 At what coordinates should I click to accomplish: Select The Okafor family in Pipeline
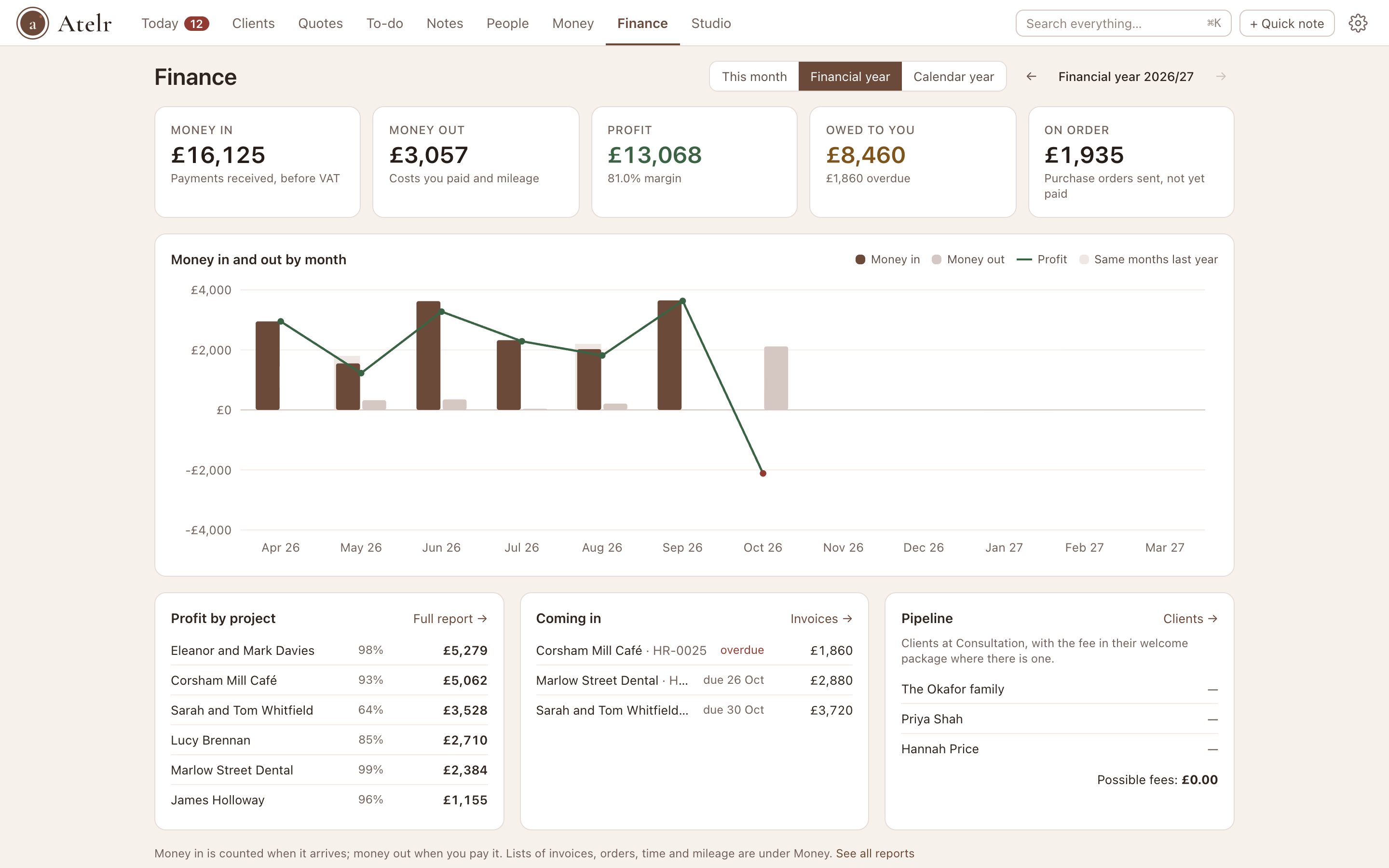pyautogui.click(x=1059, y=689)
